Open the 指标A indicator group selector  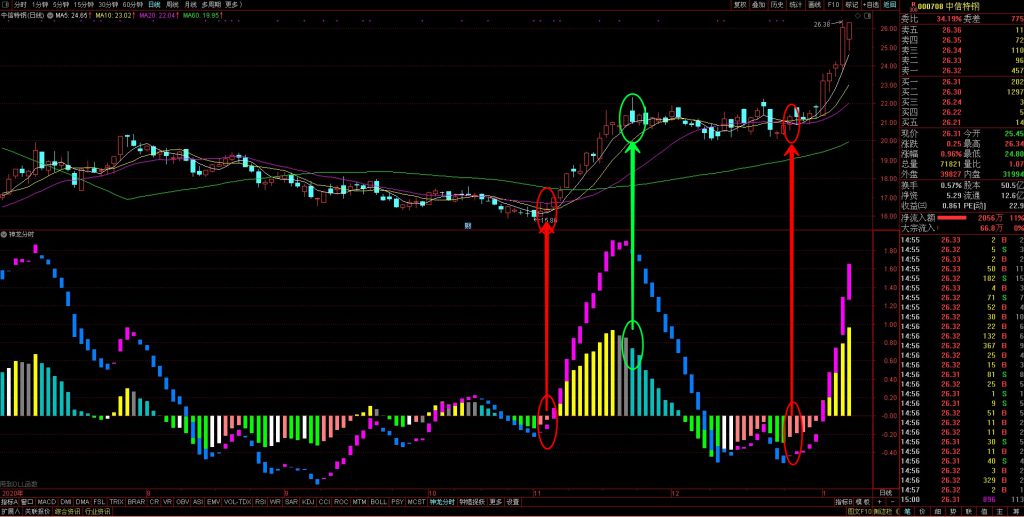pos(10,501)
